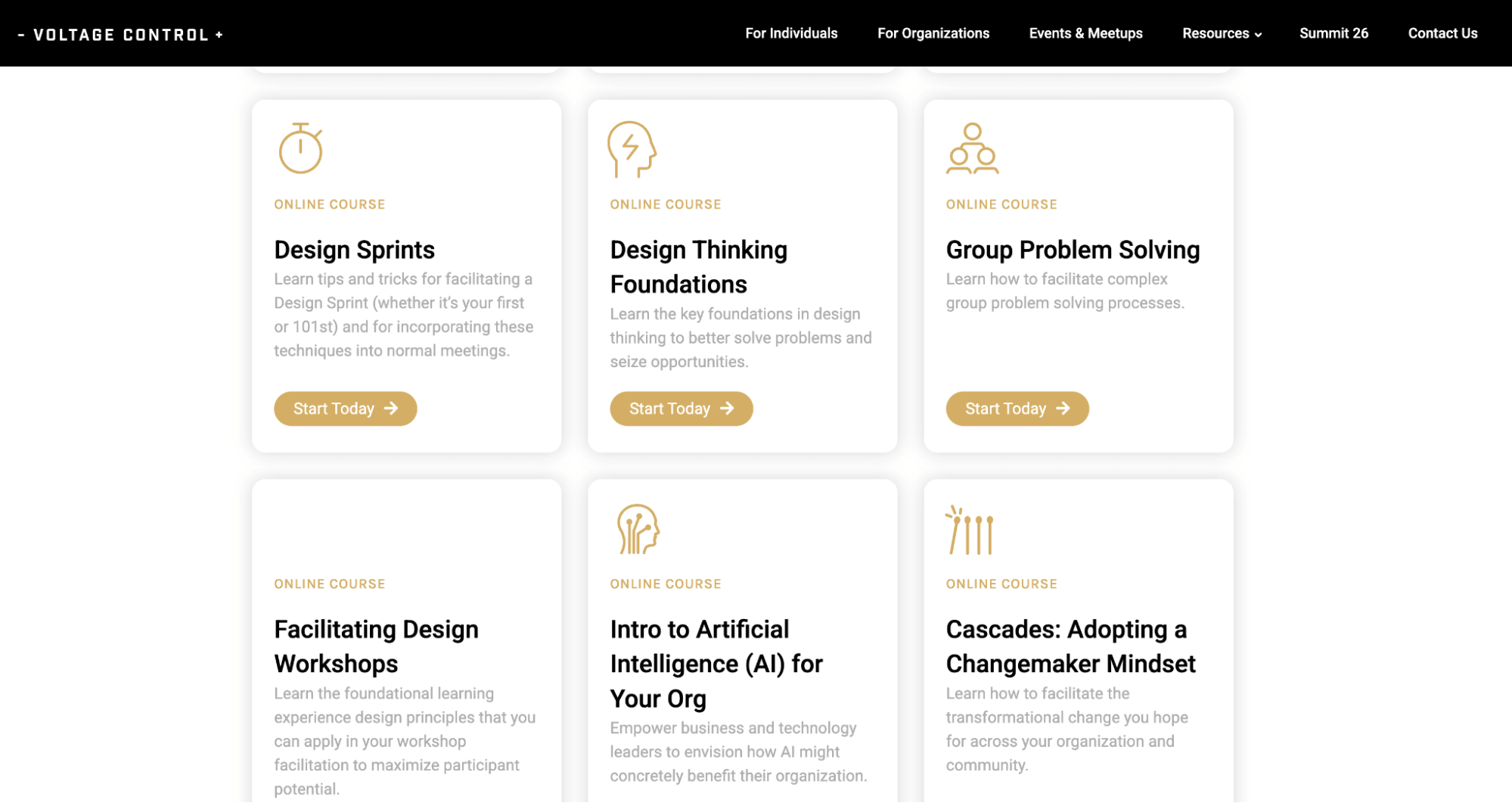Click the arrow icon inside Group Problem Solving Start Today button
1512x803 pixels.
point(1063,408)
